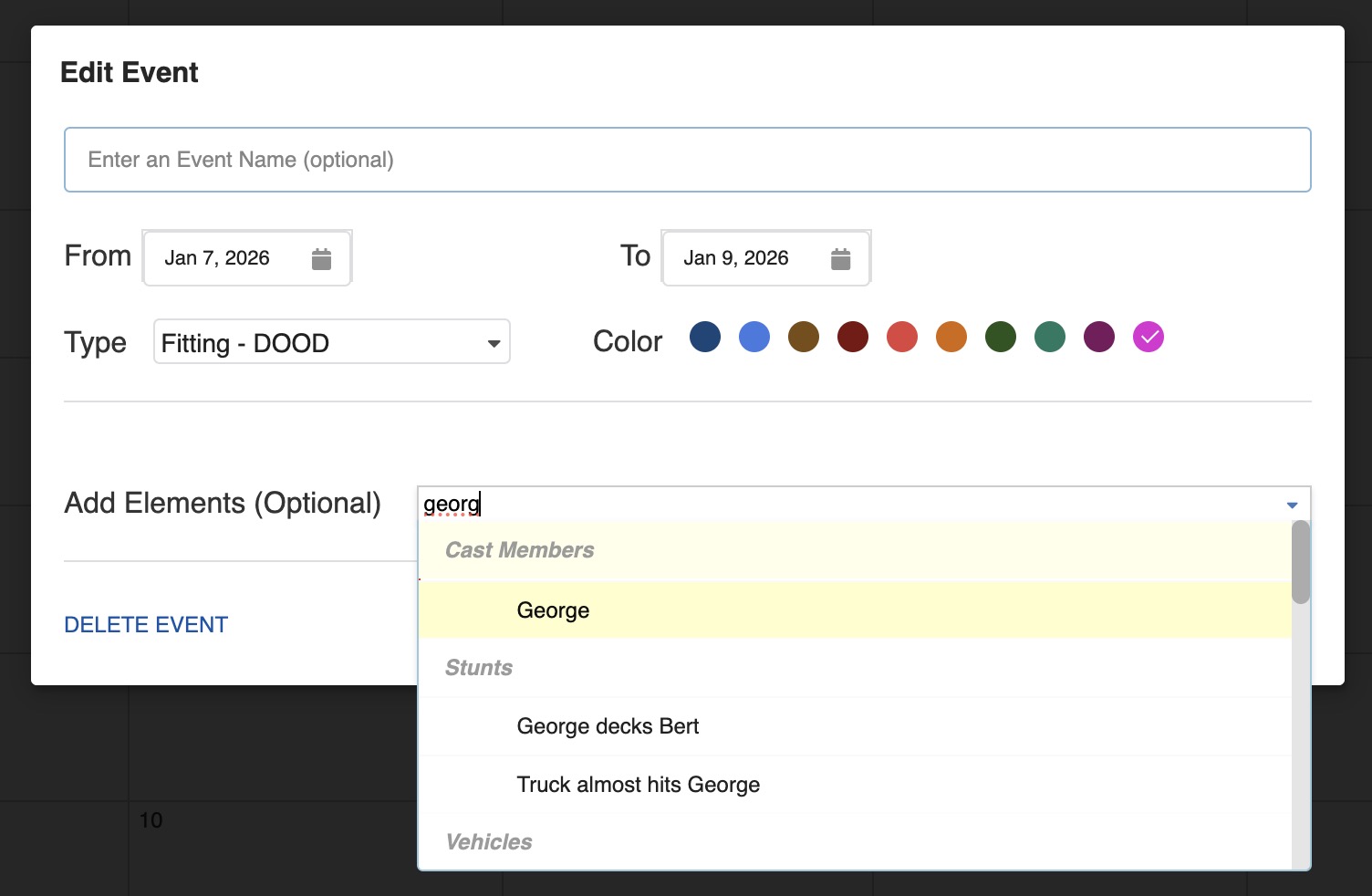The image size is (1372, 896).
Task: Click the Delete Event link
Action: click(146, 625)
